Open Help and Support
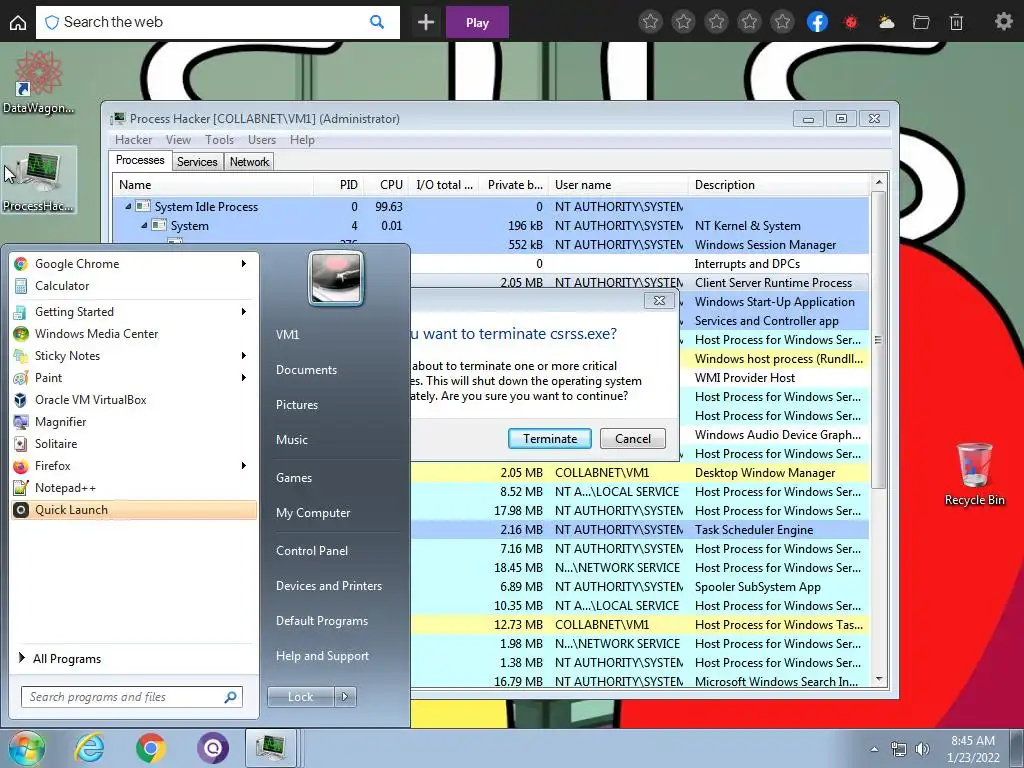This screenshot has height=768, width=1024. (323, 656)
